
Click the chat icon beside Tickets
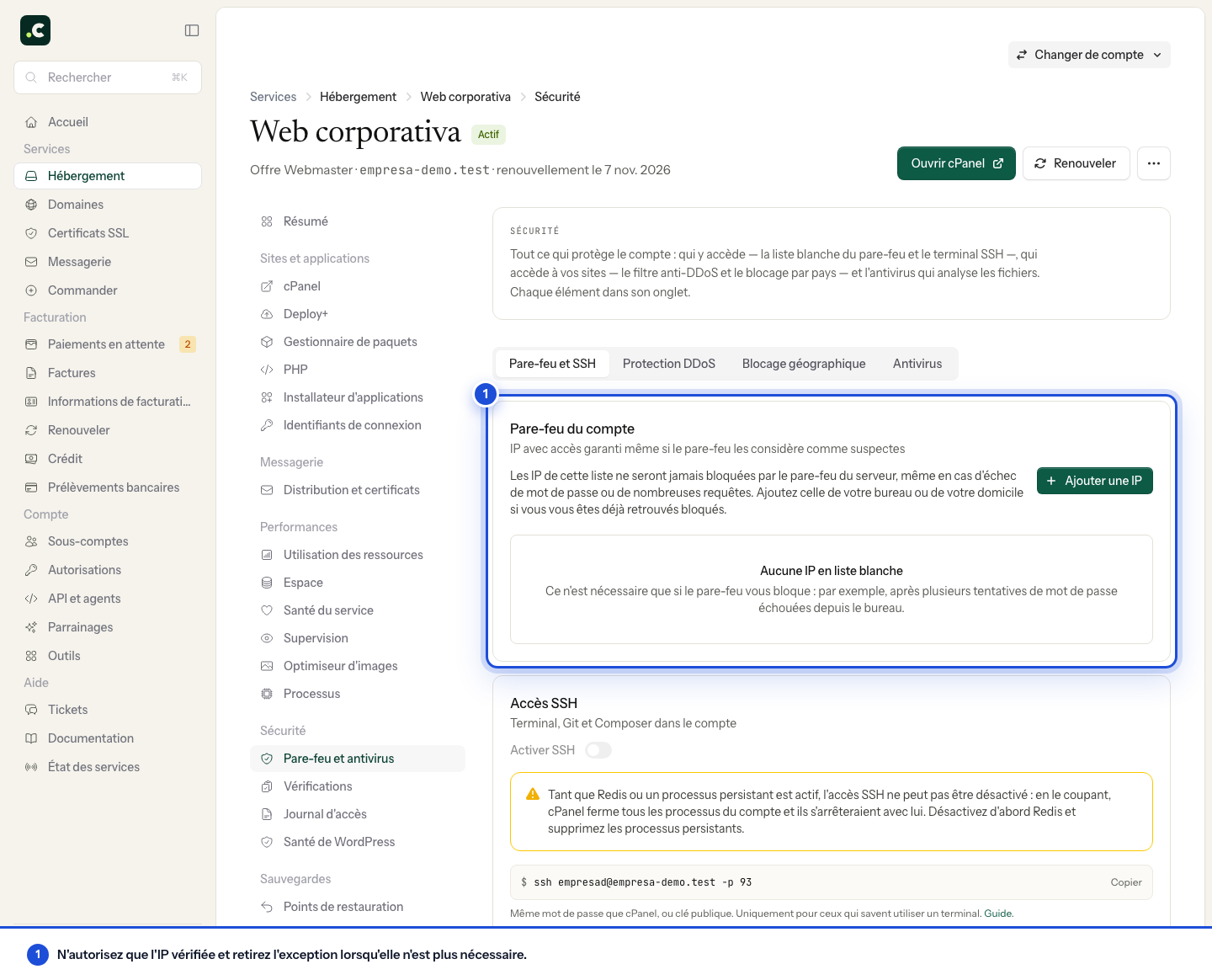tap(31, 710)
